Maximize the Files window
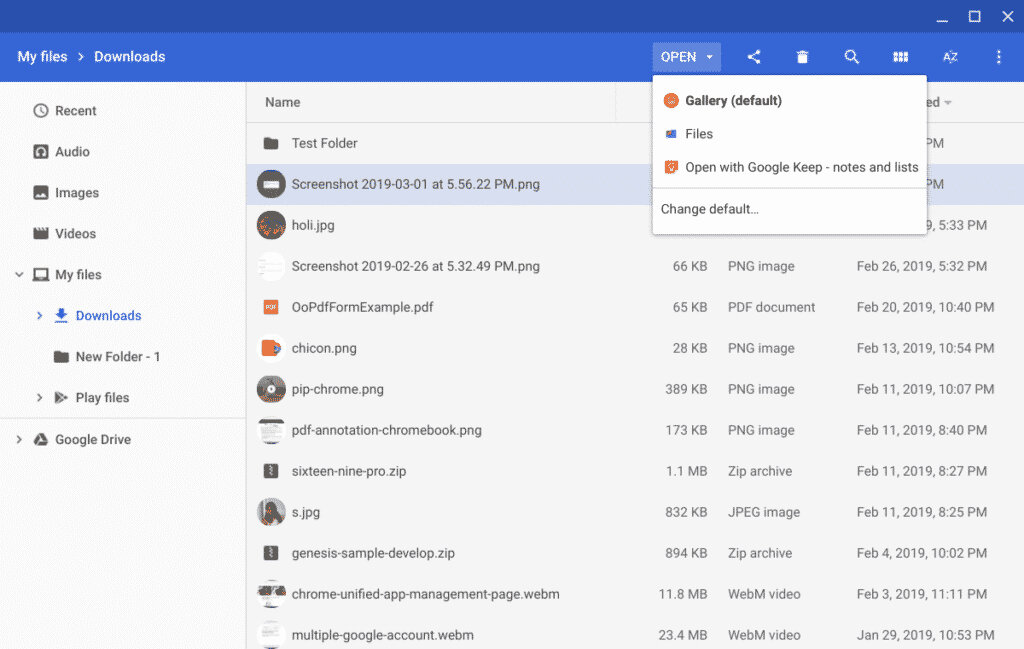This screenshot has height=649, width=1024. pos(974,16)
